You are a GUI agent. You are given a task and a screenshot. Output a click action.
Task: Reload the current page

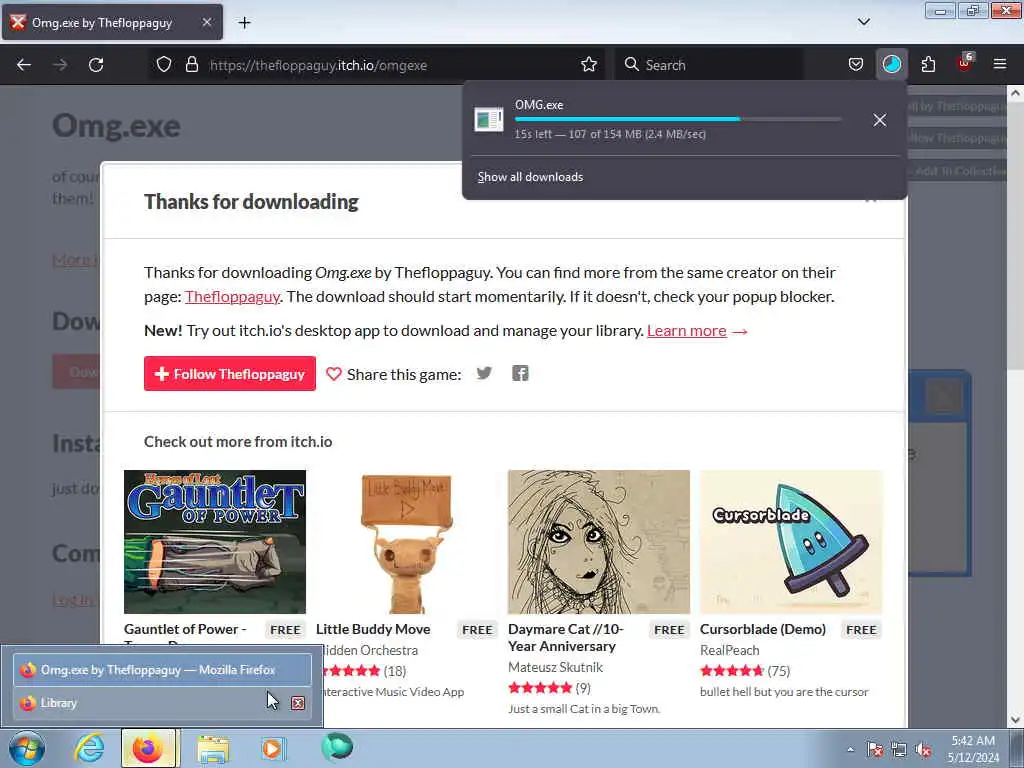pos(96,65)
